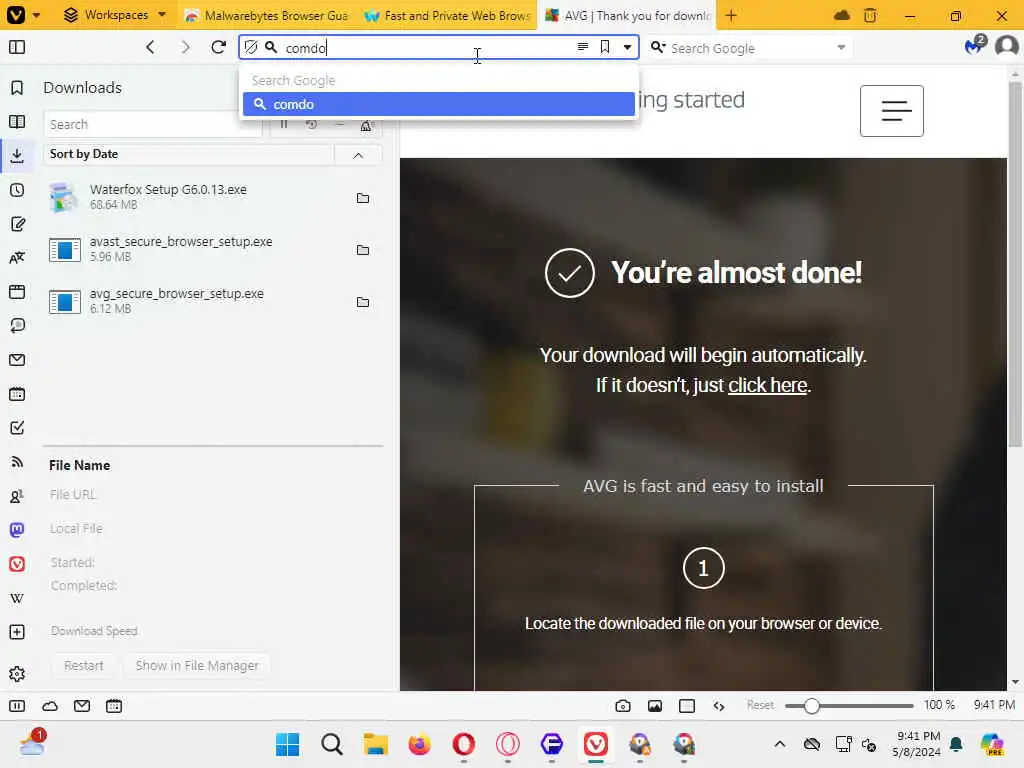Toggle sort order ascending arrow
This screenshot has height=768, width=1024.
(358, 155)
